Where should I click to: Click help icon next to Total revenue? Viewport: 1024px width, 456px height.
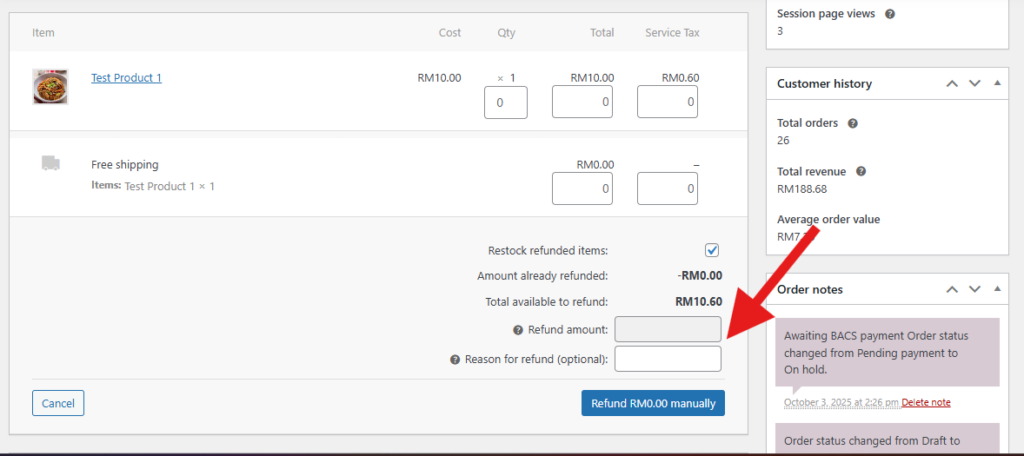point(861,171)
